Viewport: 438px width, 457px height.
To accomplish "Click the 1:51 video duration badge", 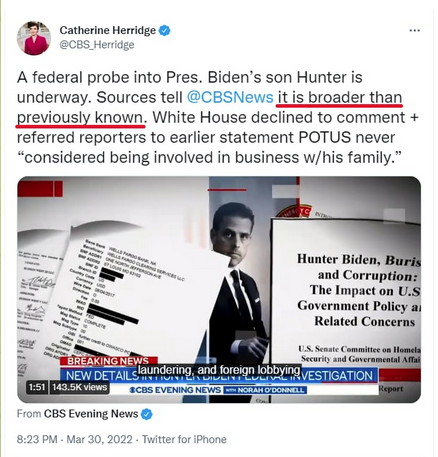I will [37, 387].
